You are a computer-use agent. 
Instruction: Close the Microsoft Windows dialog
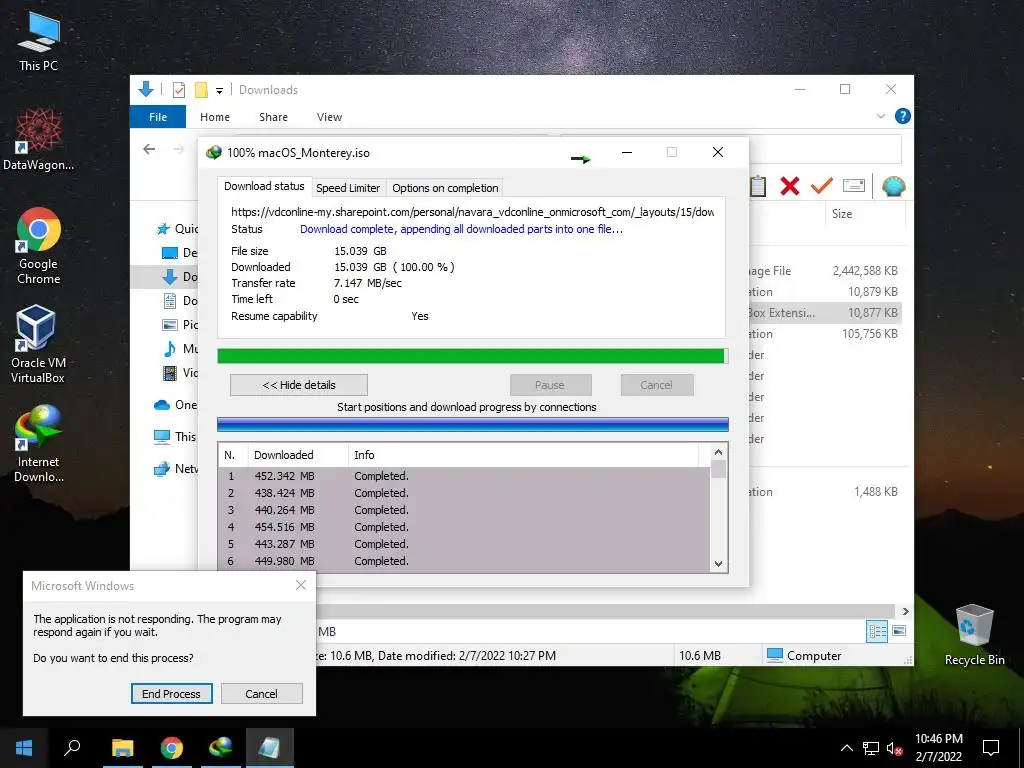click(301, 585)
